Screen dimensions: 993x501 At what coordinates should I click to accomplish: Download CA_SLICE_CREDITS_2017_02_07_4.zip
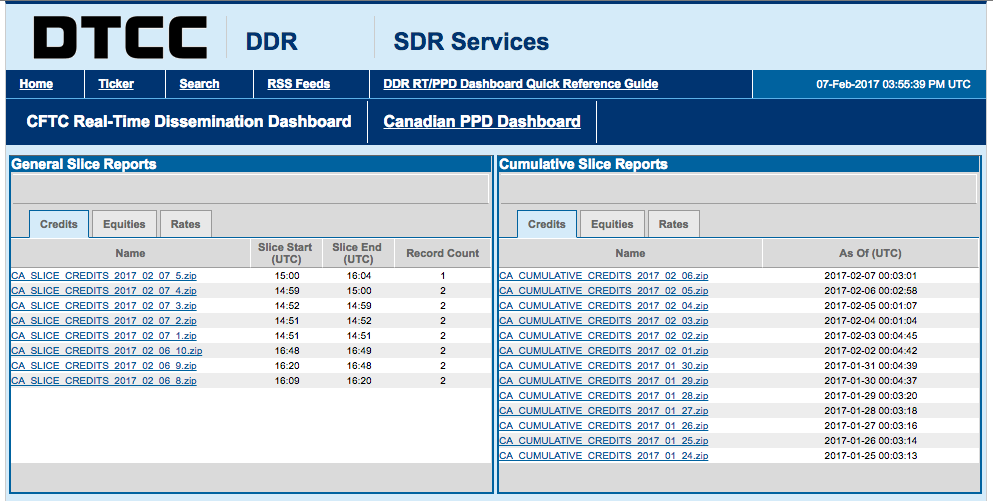click(x=104, y=291)
